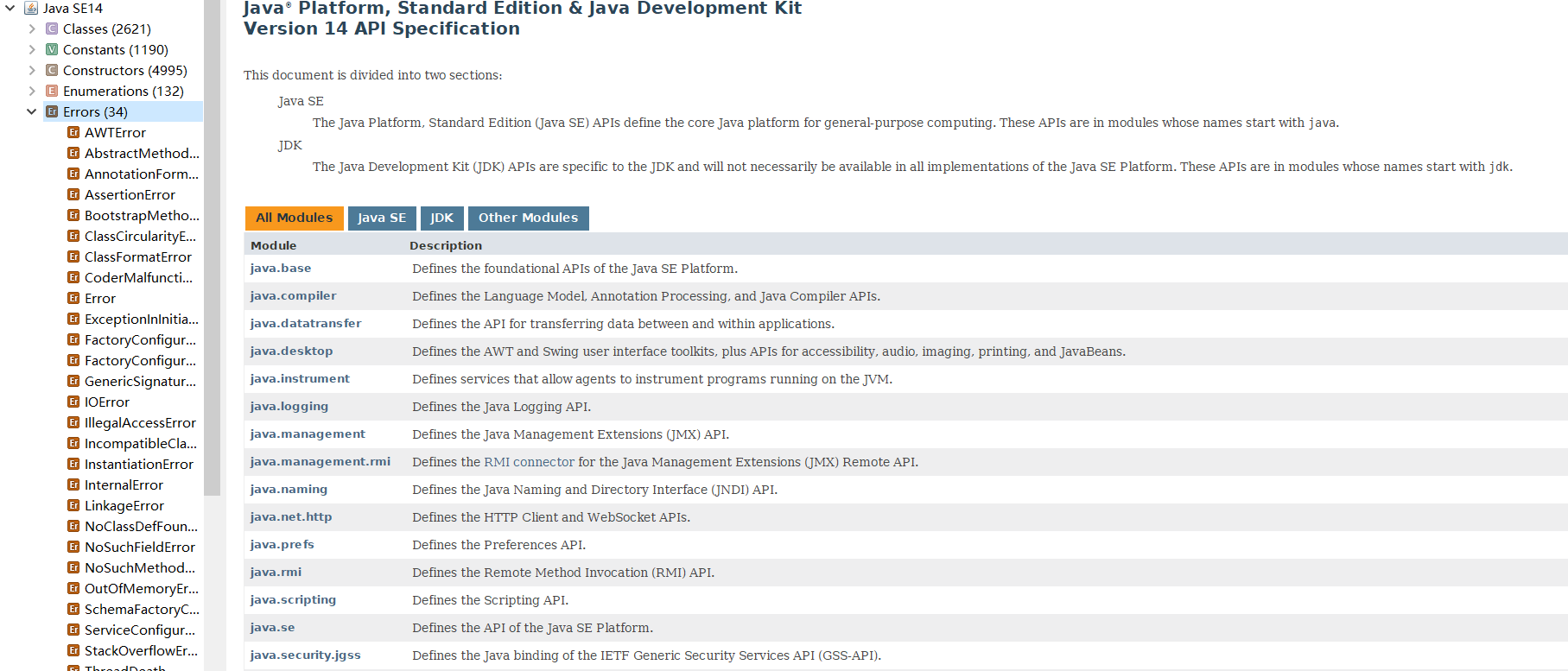Image resolution: width=1568 pixels, height=671 pixels.
Task: Switch to the All Modules tab
Action: (294, 218)
